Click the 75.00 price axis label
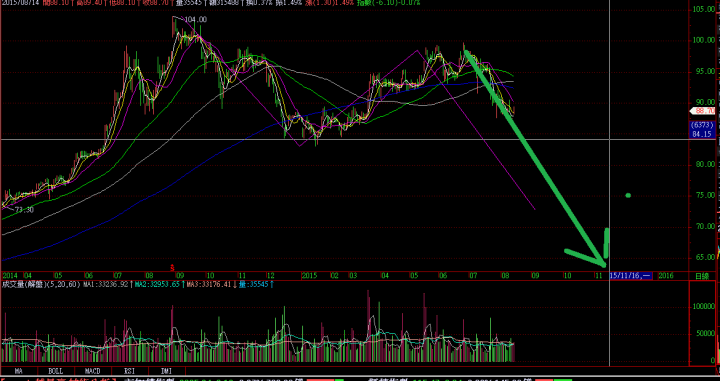Screen dimensions: 720x381 (705, 196)
